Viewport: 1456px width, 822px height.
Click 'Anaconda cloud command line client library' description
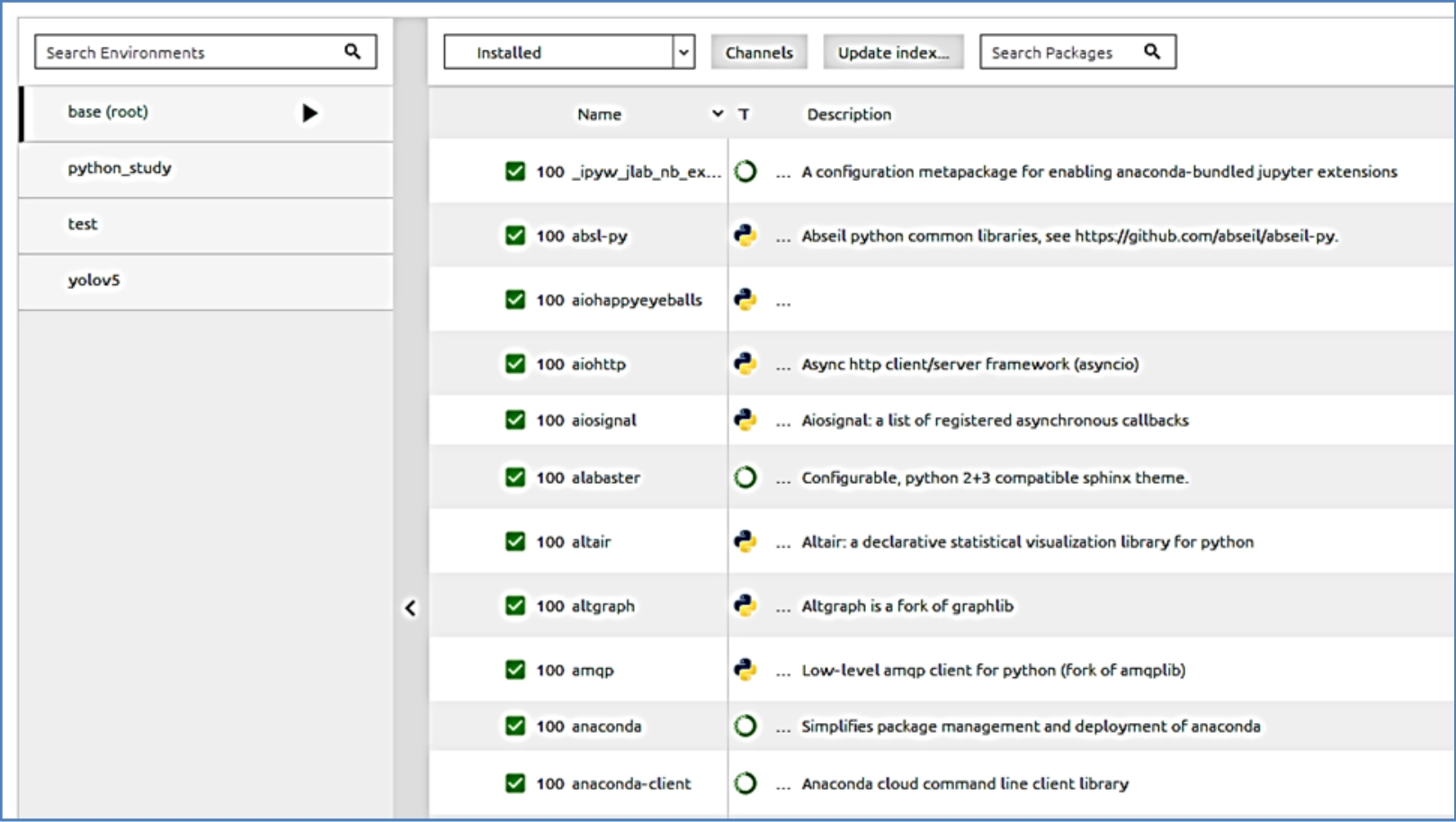coord(965,784)
